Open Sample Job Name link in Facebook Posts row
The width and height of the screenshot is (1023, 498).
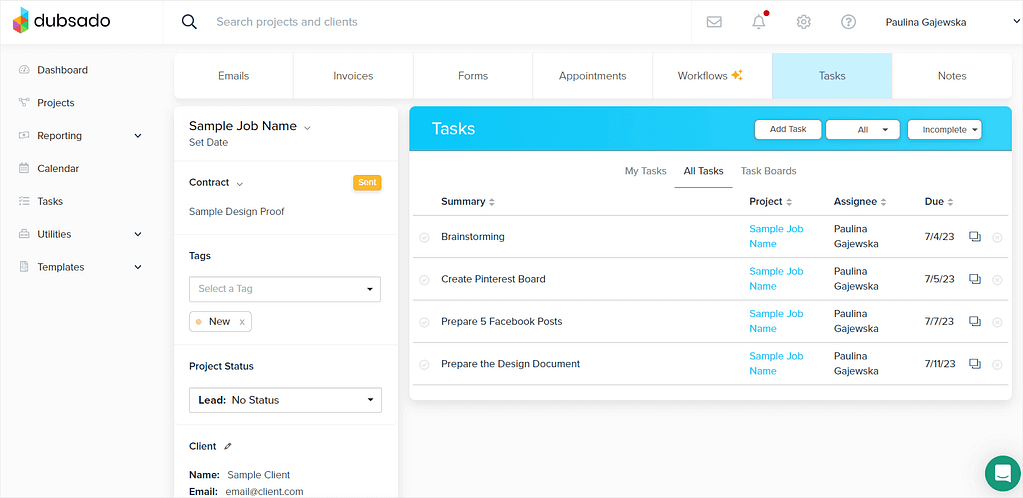(x=776, y=321)
